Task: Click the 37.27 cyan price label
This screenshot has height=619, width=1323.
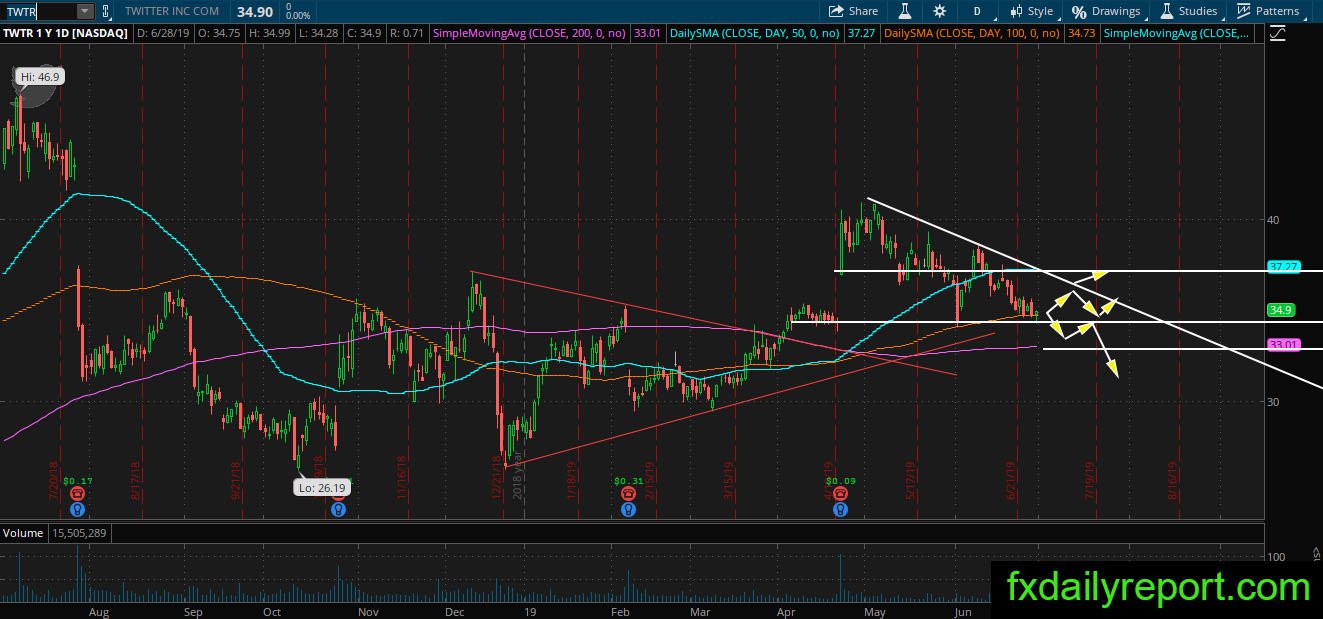Action: click(1282, 267)
